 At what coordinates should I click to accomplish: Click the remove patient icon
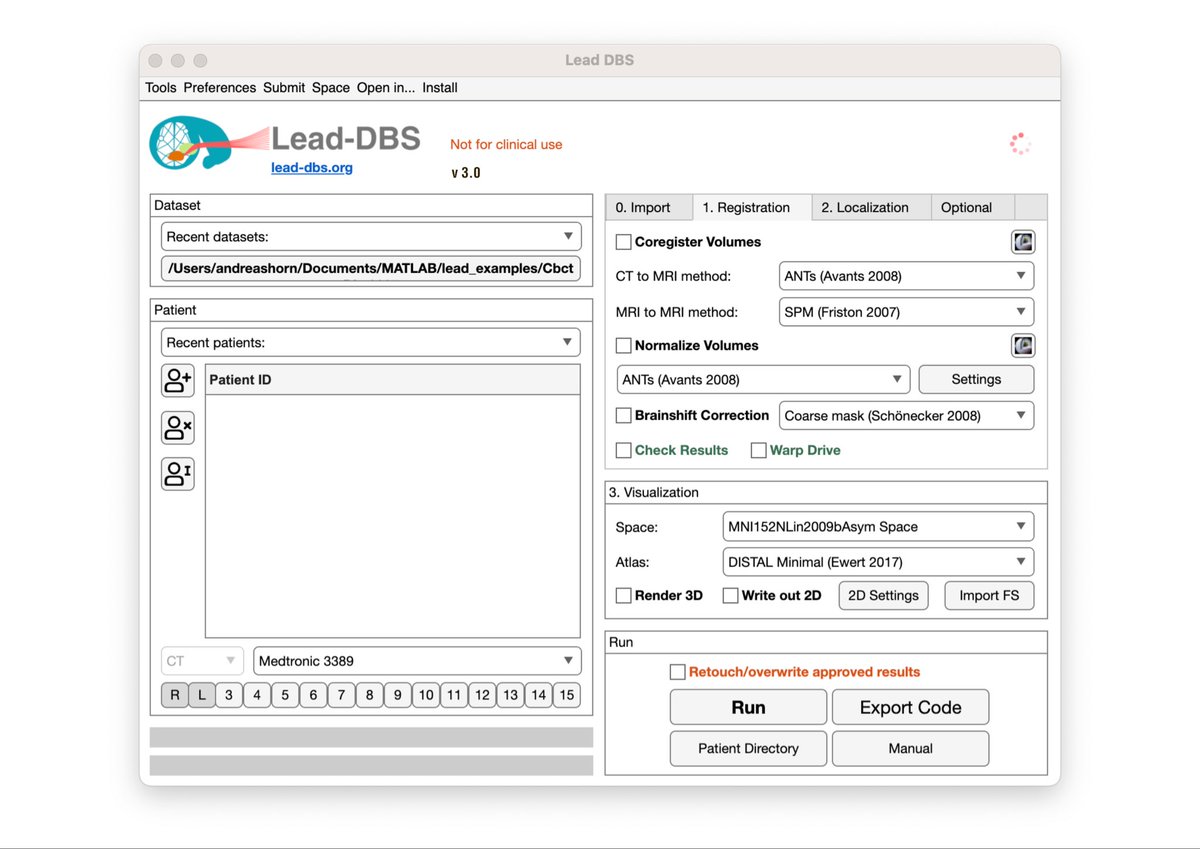(x=178, y=427)
